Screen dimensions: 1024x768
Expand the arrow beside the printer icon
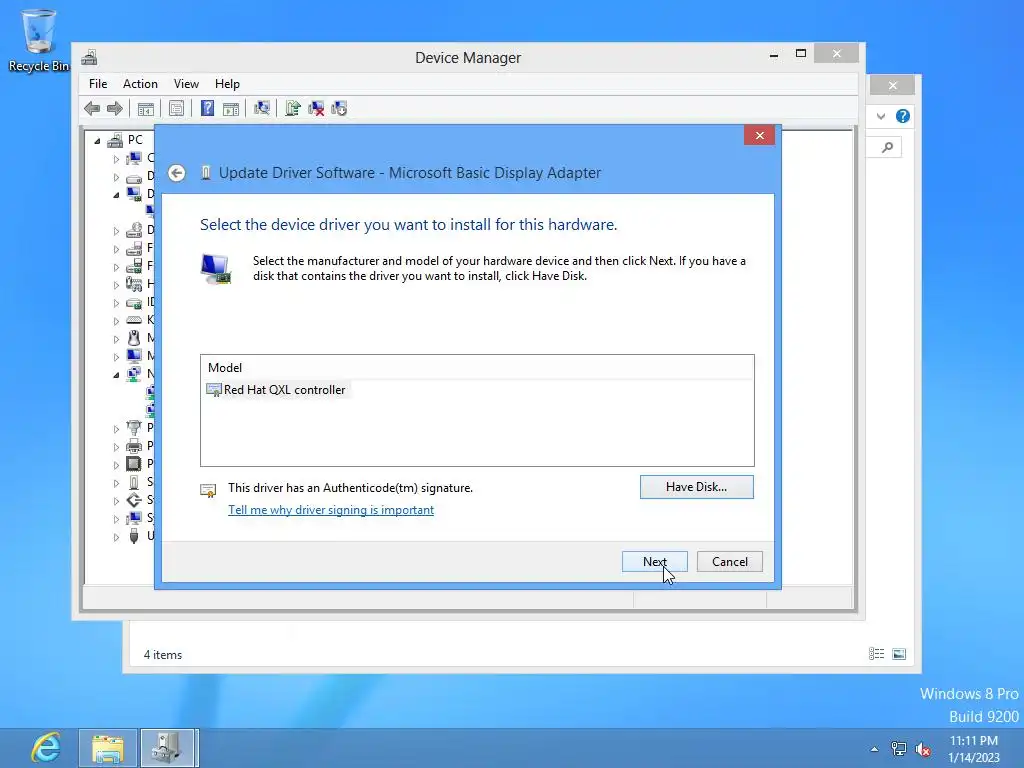click(116, 447)
